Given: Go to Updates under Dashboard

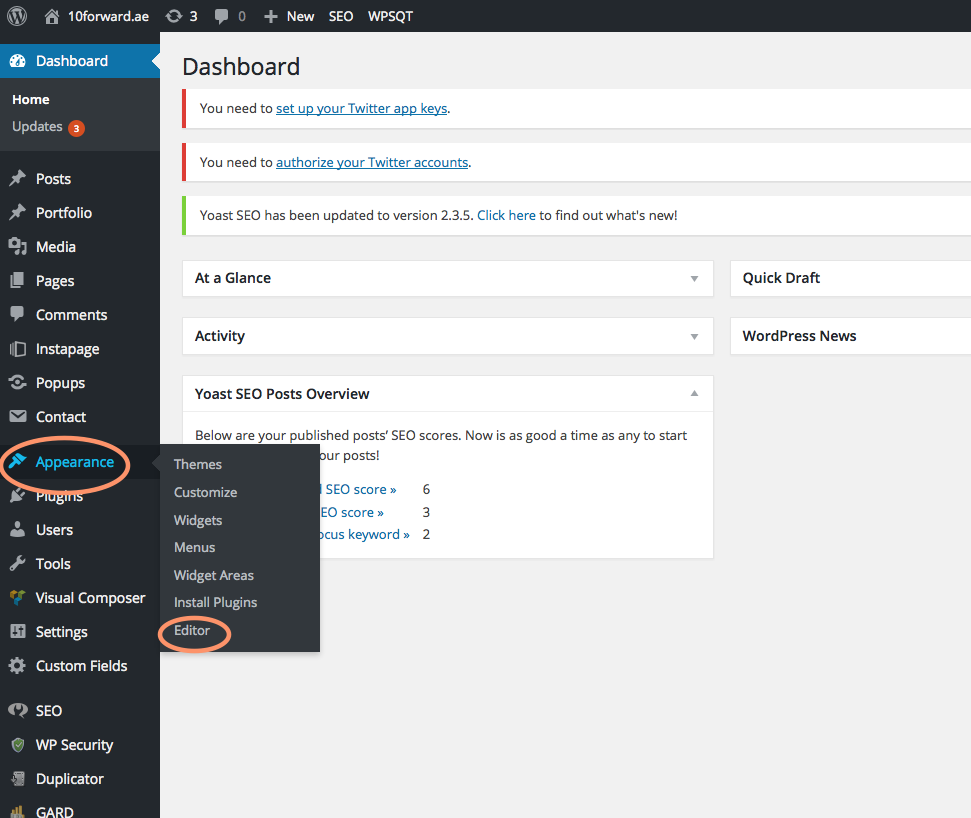Looking at the screenshot, I should pos(37,126).
